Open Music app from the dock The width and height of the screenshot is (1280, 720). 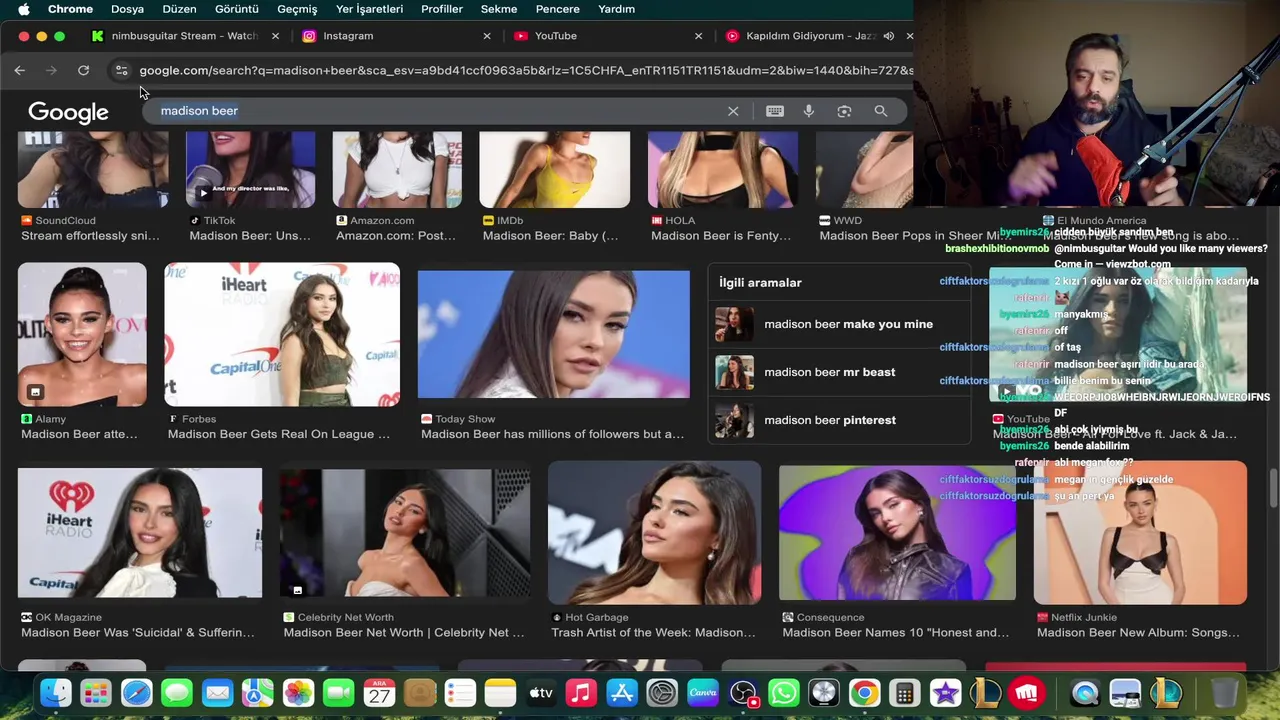tap(581, 693)
